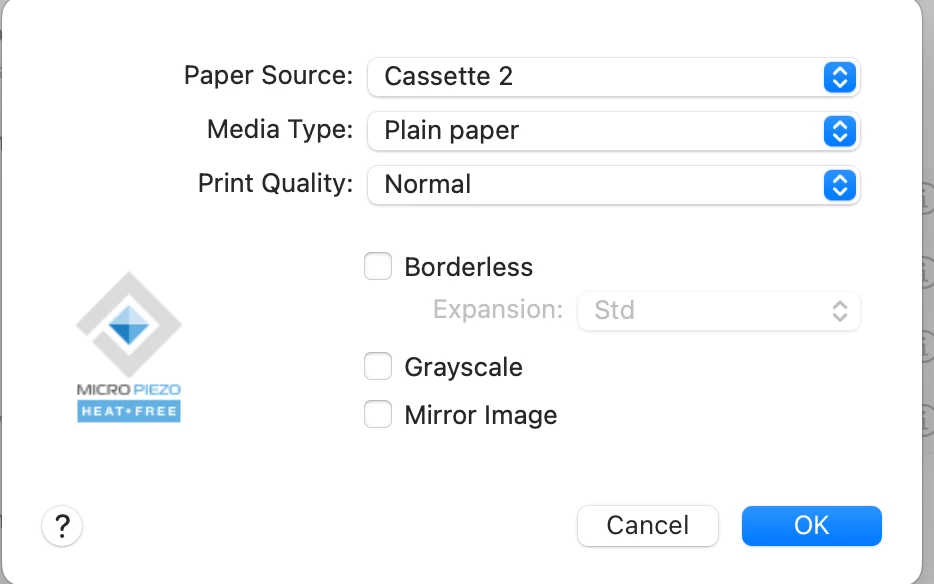Viewport: 934px width, 584px height.
Task: Click the blue Heat-Free badge
Action: tap(129, 411)
